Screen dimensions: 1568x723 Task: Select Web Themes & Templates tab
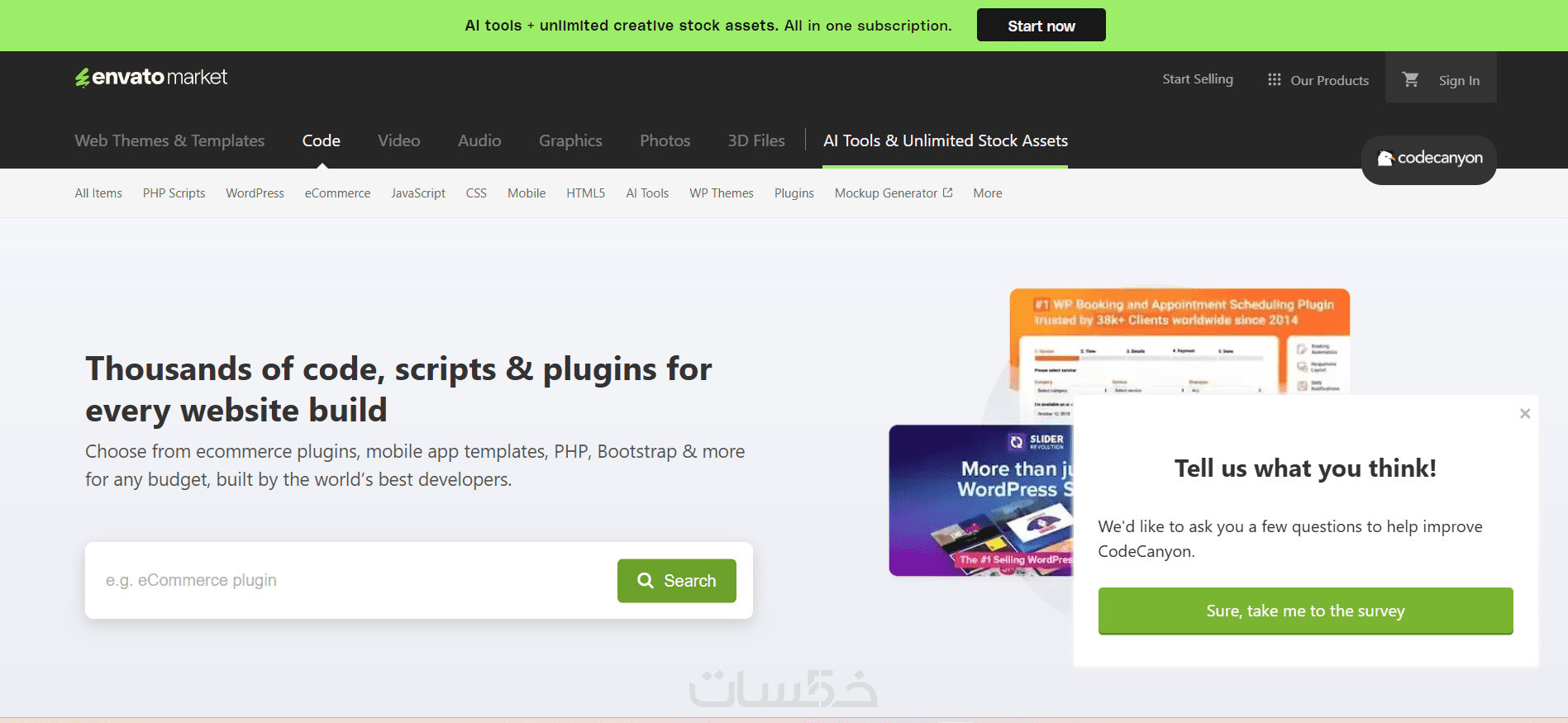point(169,140)
